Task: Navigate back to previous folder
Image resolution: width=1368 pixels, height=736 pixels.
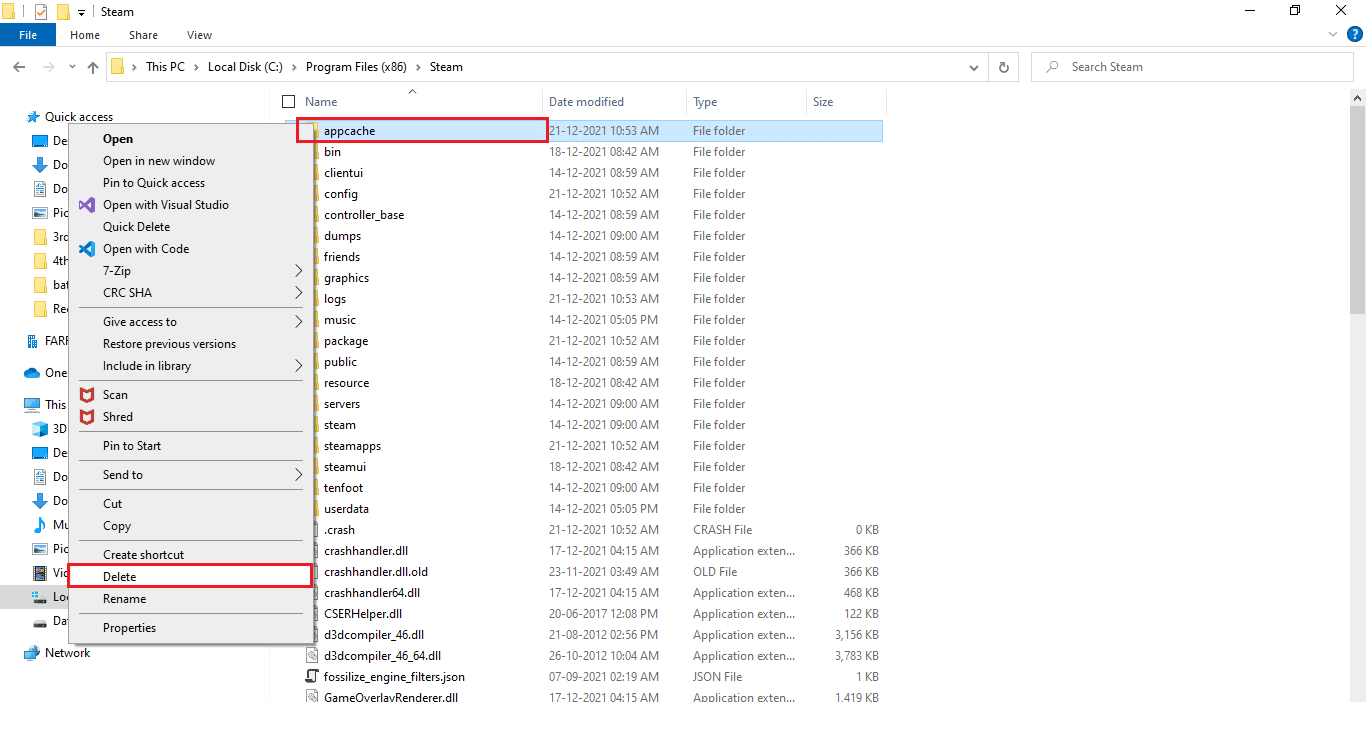Action: click(x=19, y=66)
